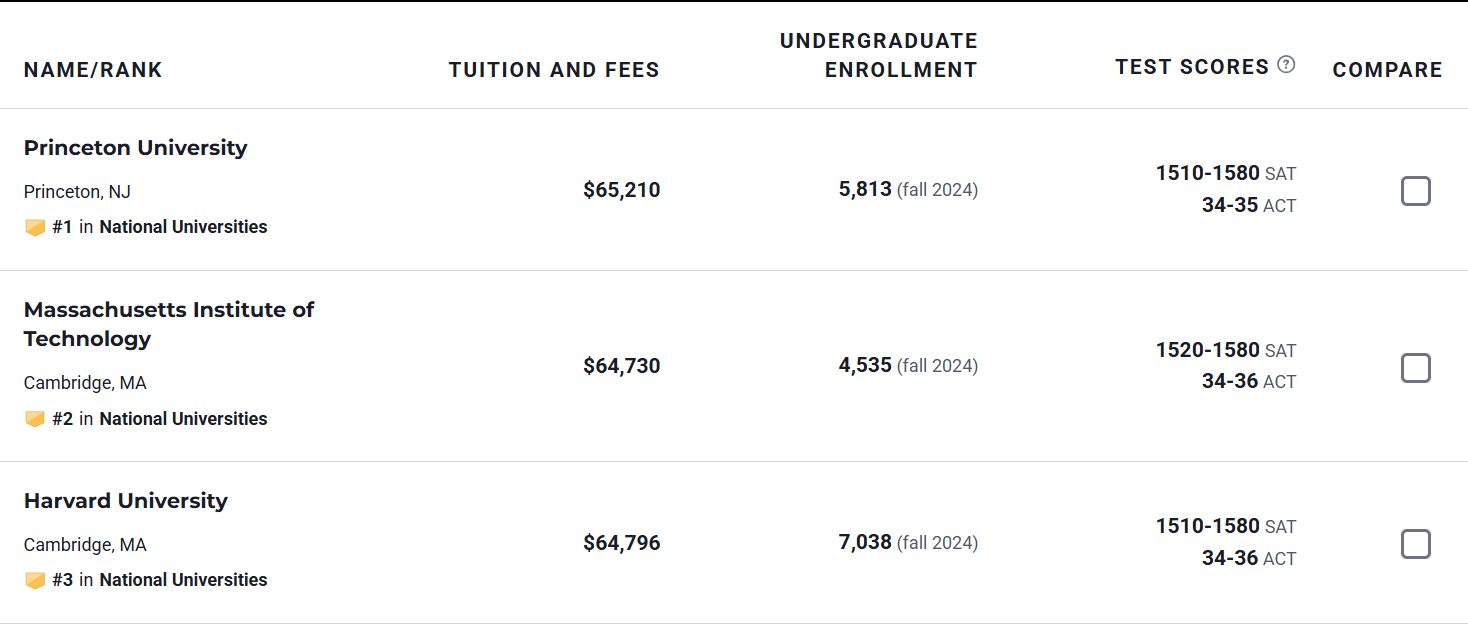The width and height of the screenshot is (1468, 624).
Task: Click the Test Scores help question-mark icon
Action: pyautogui.click(x=1286, y=65)
